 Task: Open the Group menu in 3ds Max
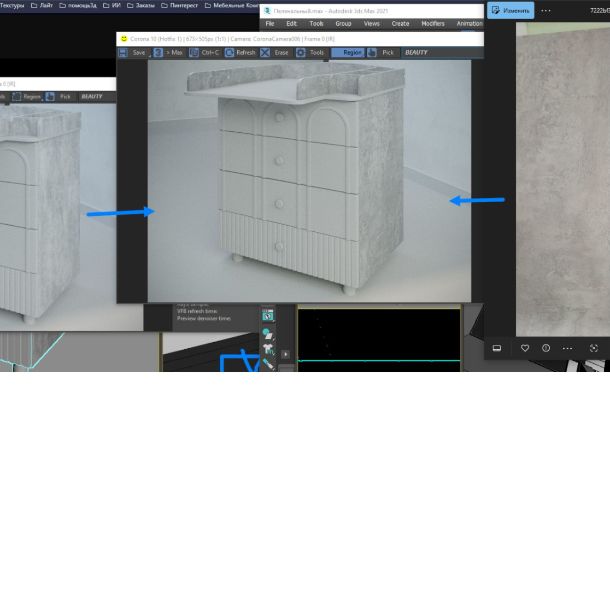tap(343, 23)
